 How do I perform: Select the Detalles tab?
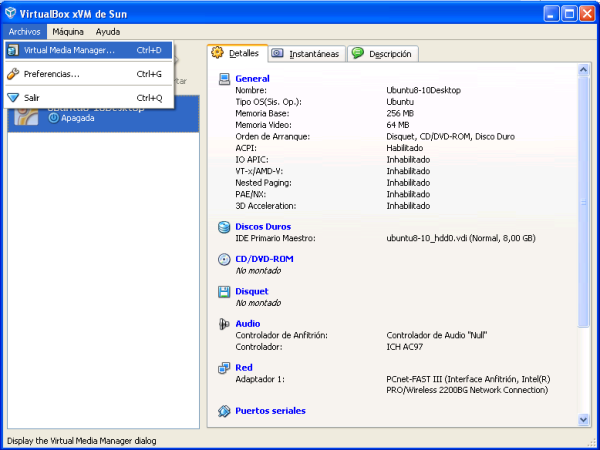pos(235,53)
